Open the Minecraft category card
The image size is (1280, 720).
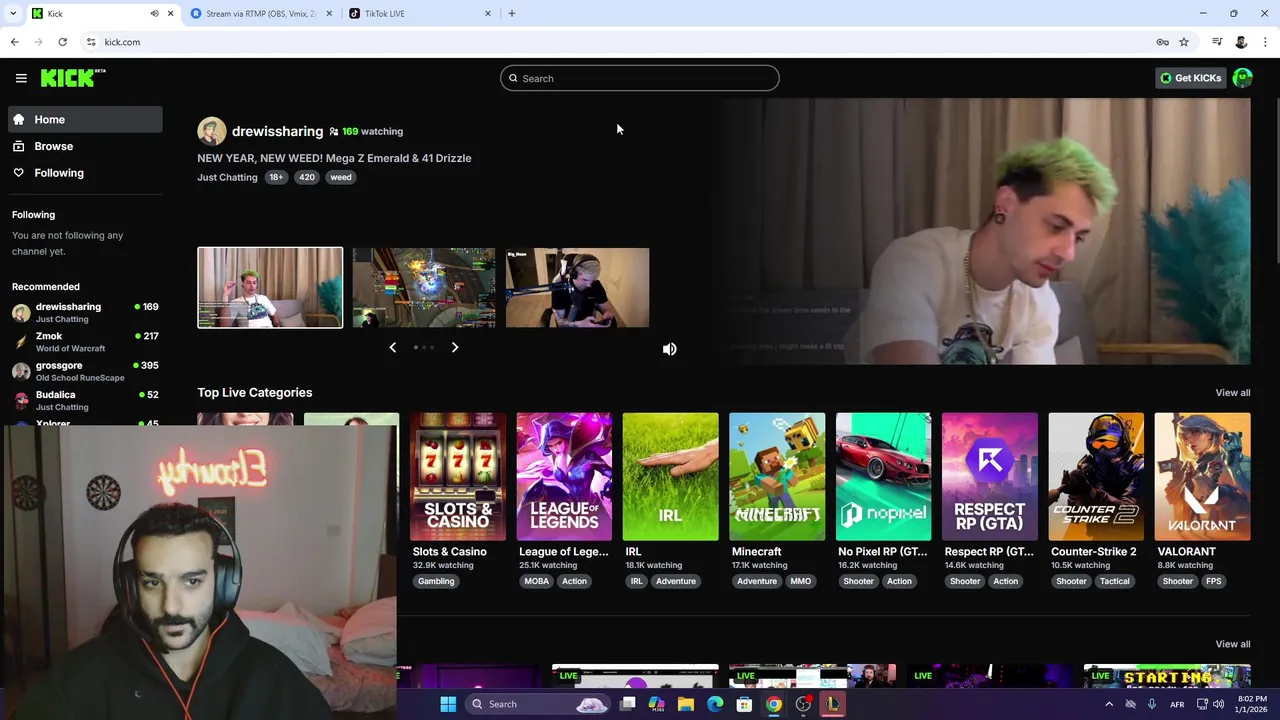coord(777,477)
